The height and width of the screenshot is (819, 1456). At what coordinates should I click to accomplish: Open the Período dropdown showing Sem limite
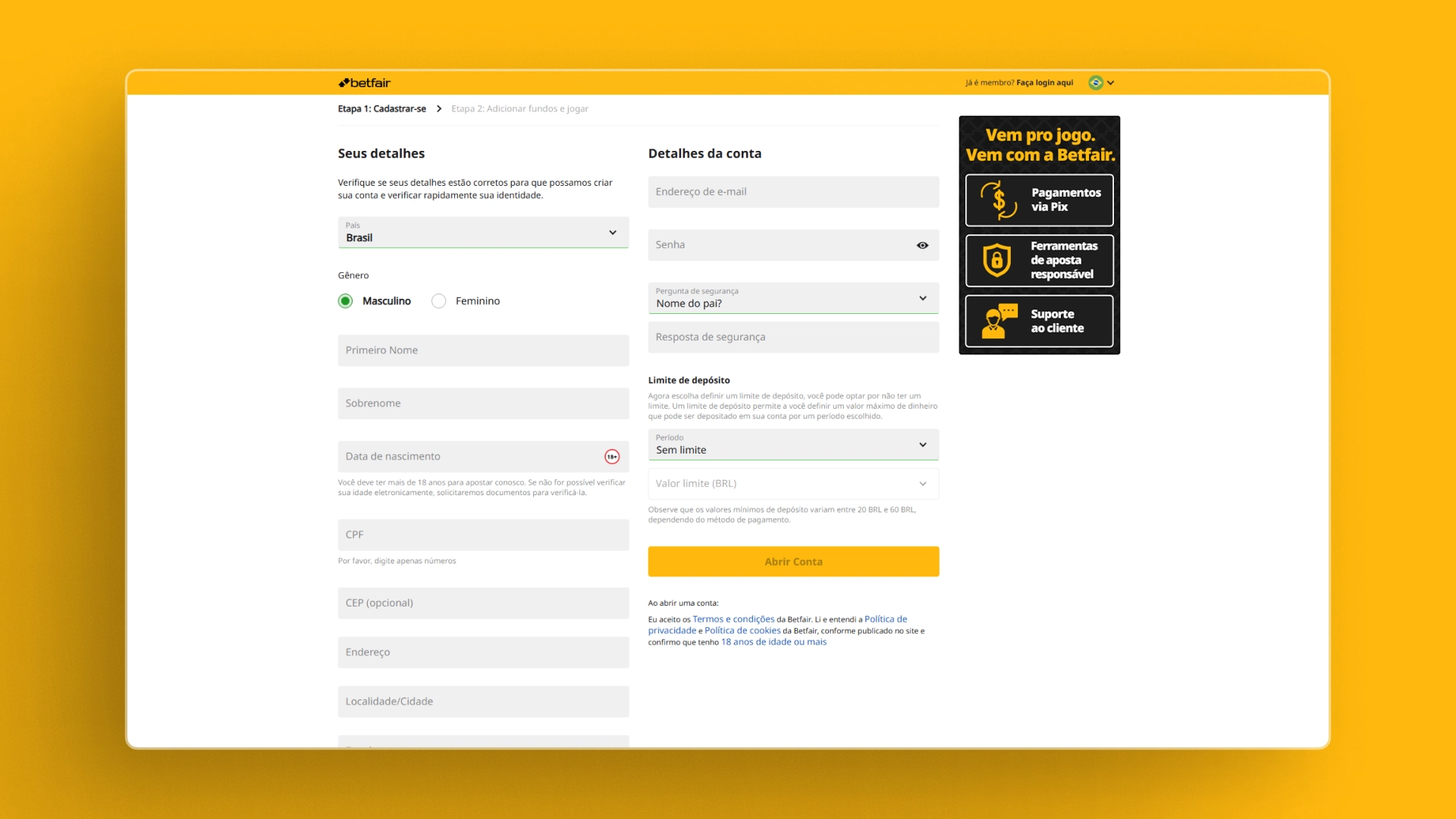(793, 444)
